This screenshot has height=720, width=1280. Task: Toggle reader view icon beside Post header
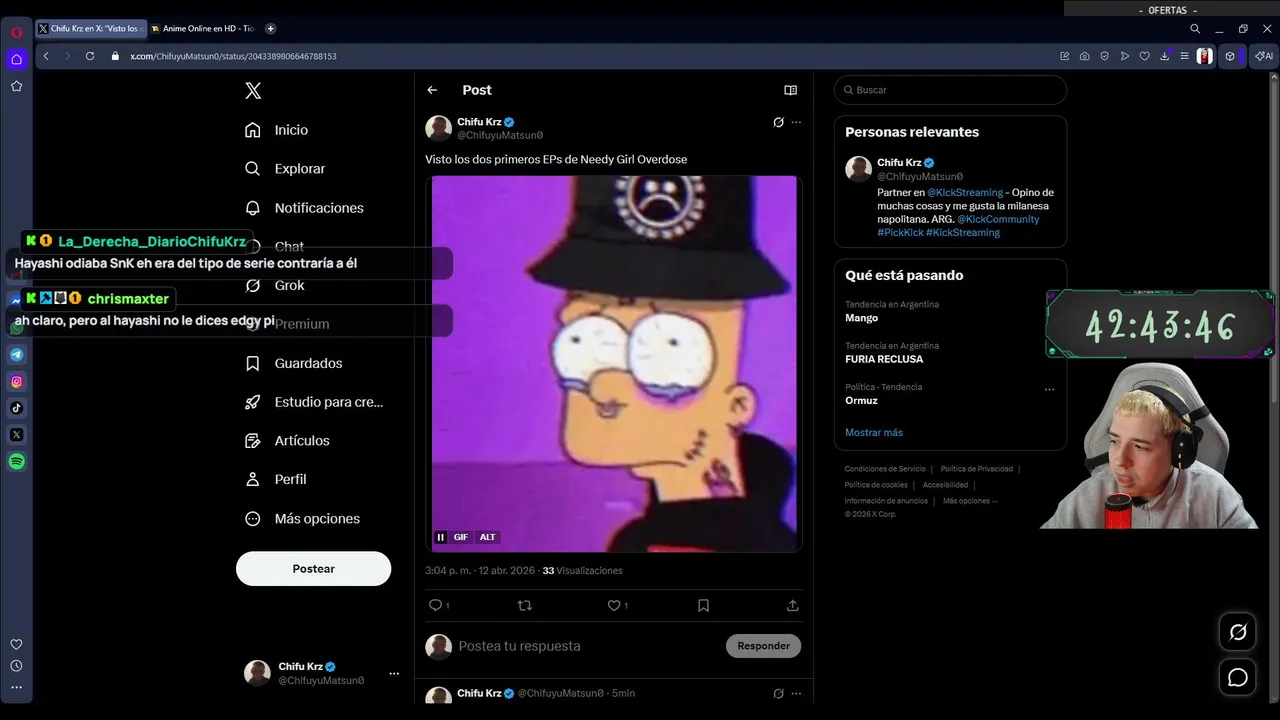click(x=791, y=90)
